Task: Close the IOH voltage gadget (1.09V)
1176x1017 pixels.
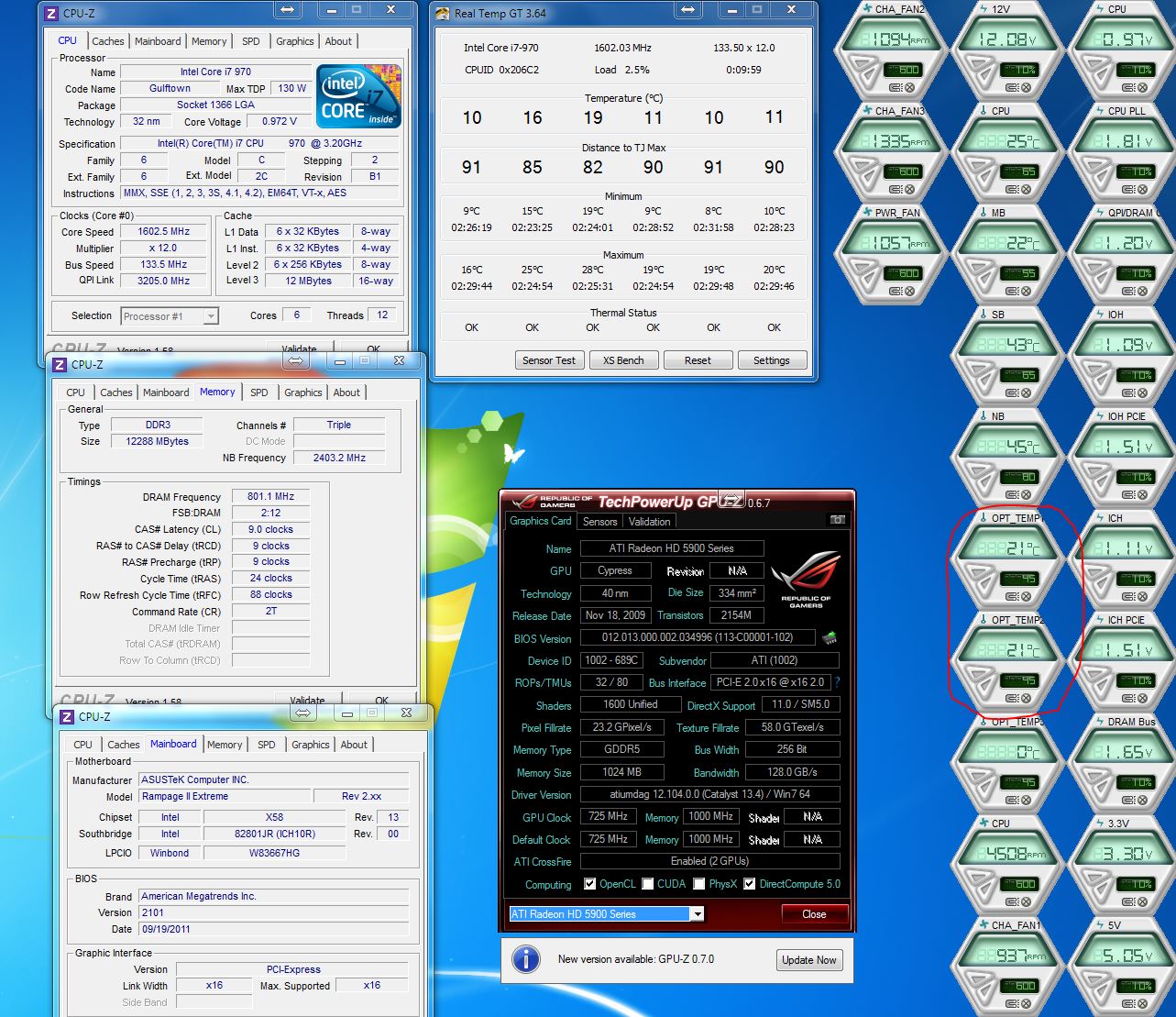Action: tap(1142, 392)
